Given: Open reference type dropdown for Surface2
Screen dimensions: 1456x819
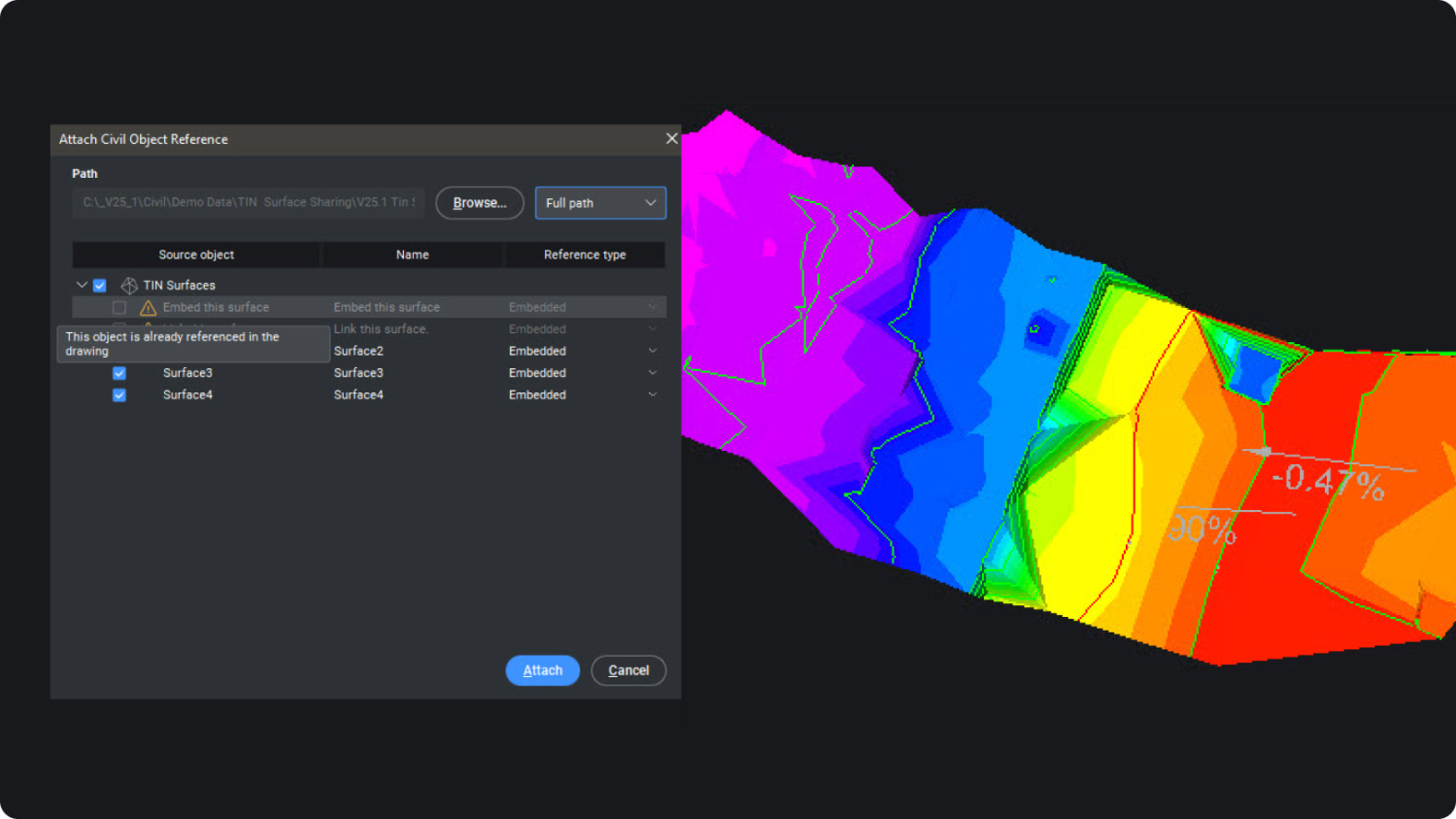Looking at the screenshot, I should pos(652,351).
